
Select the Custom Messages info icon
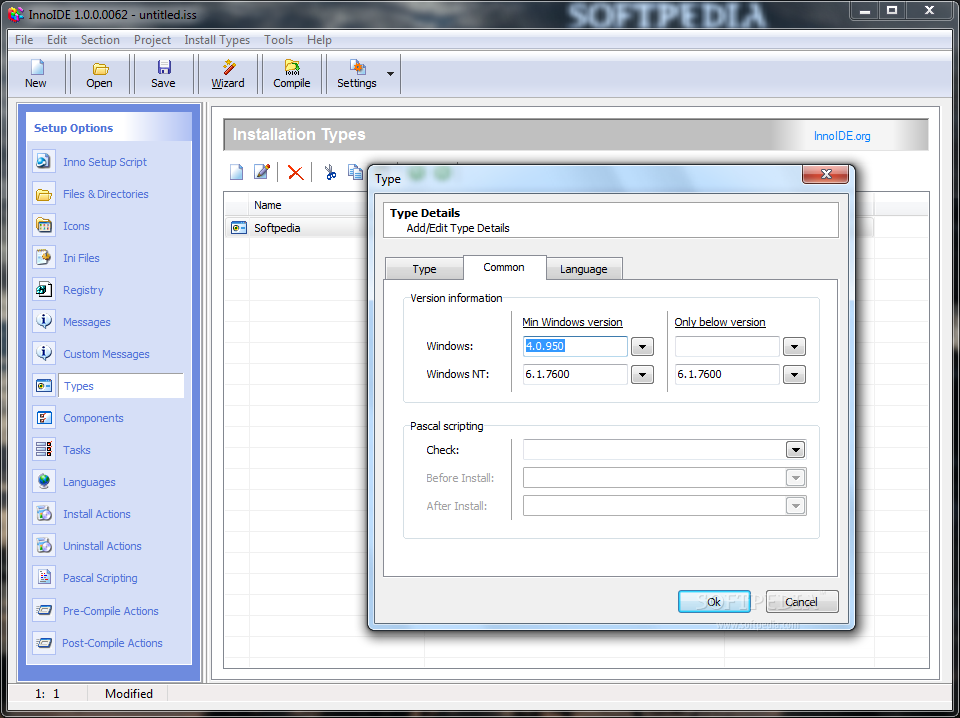tap(43, 353)
